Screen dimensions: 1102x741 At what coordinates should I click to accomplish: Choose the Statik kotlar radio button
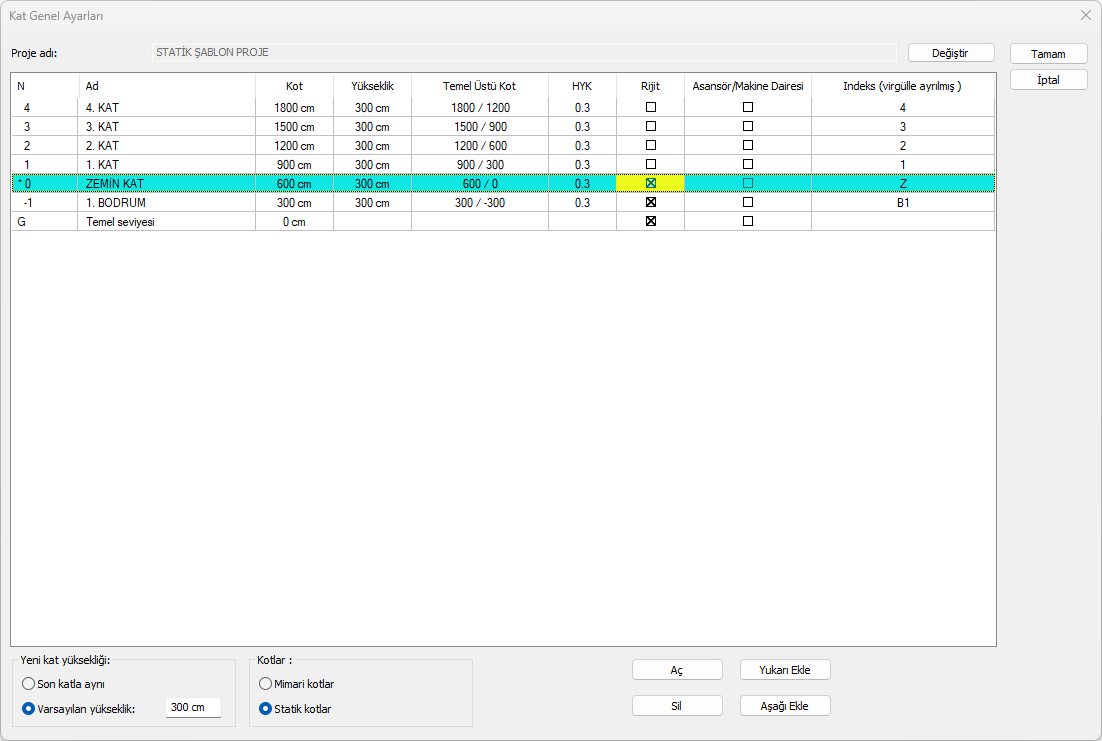(x=265, y=709)
